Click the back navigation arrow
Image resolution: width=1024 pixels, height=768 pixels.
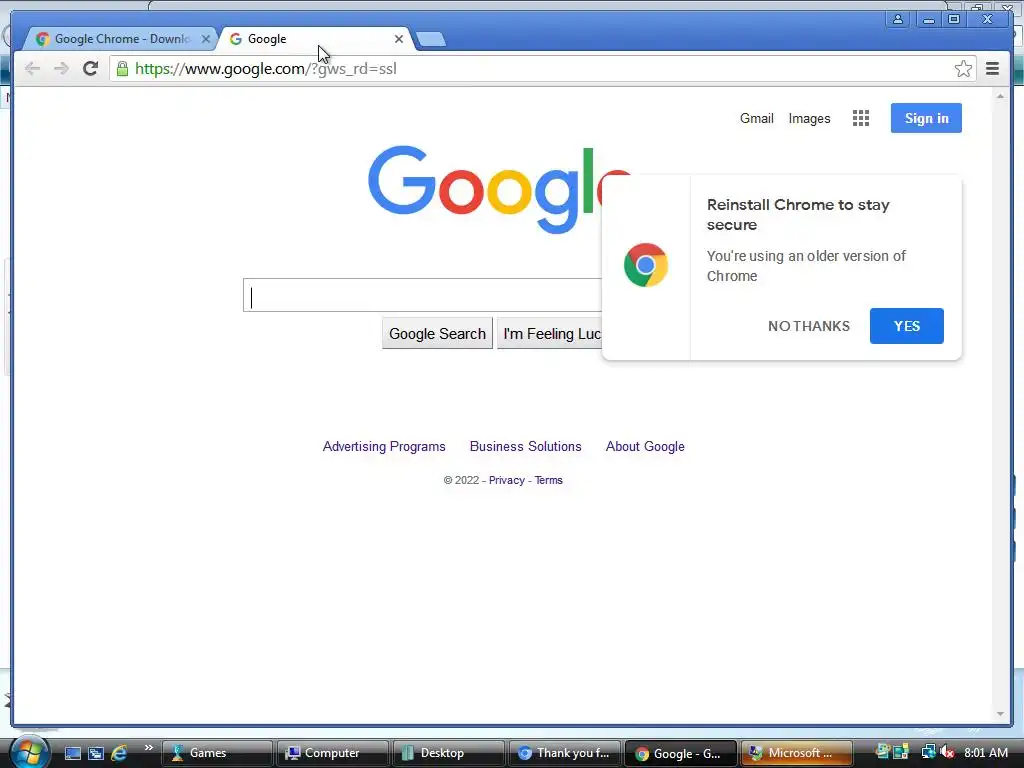[x=32, y=69]
